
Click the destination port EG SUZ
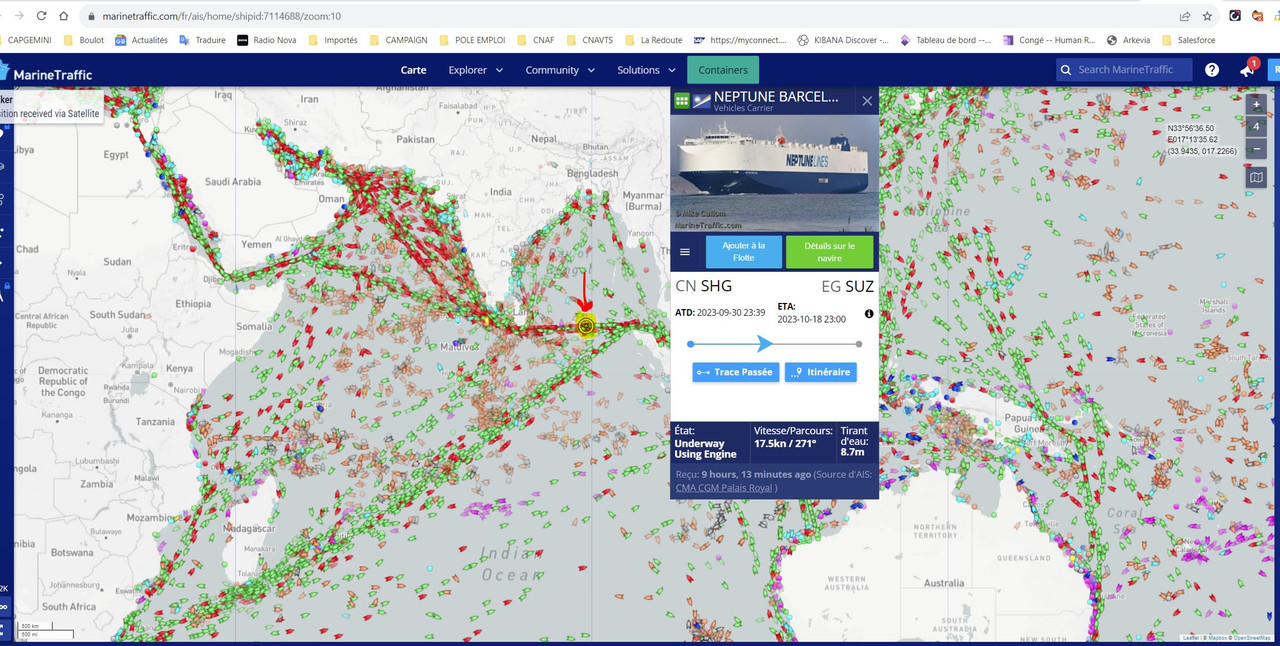(848, 287)
